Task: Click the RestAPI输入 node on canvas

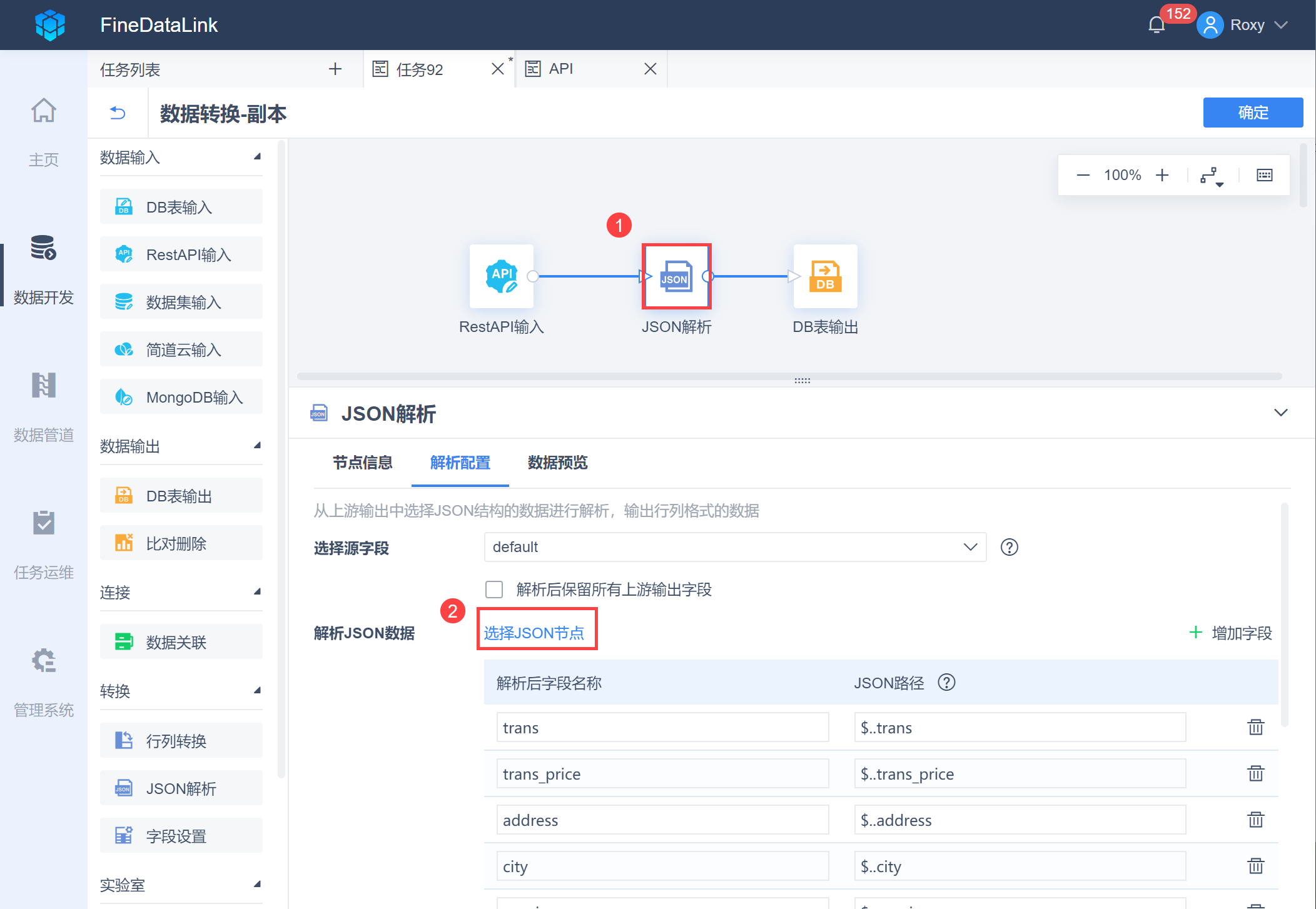Action: 502,276
